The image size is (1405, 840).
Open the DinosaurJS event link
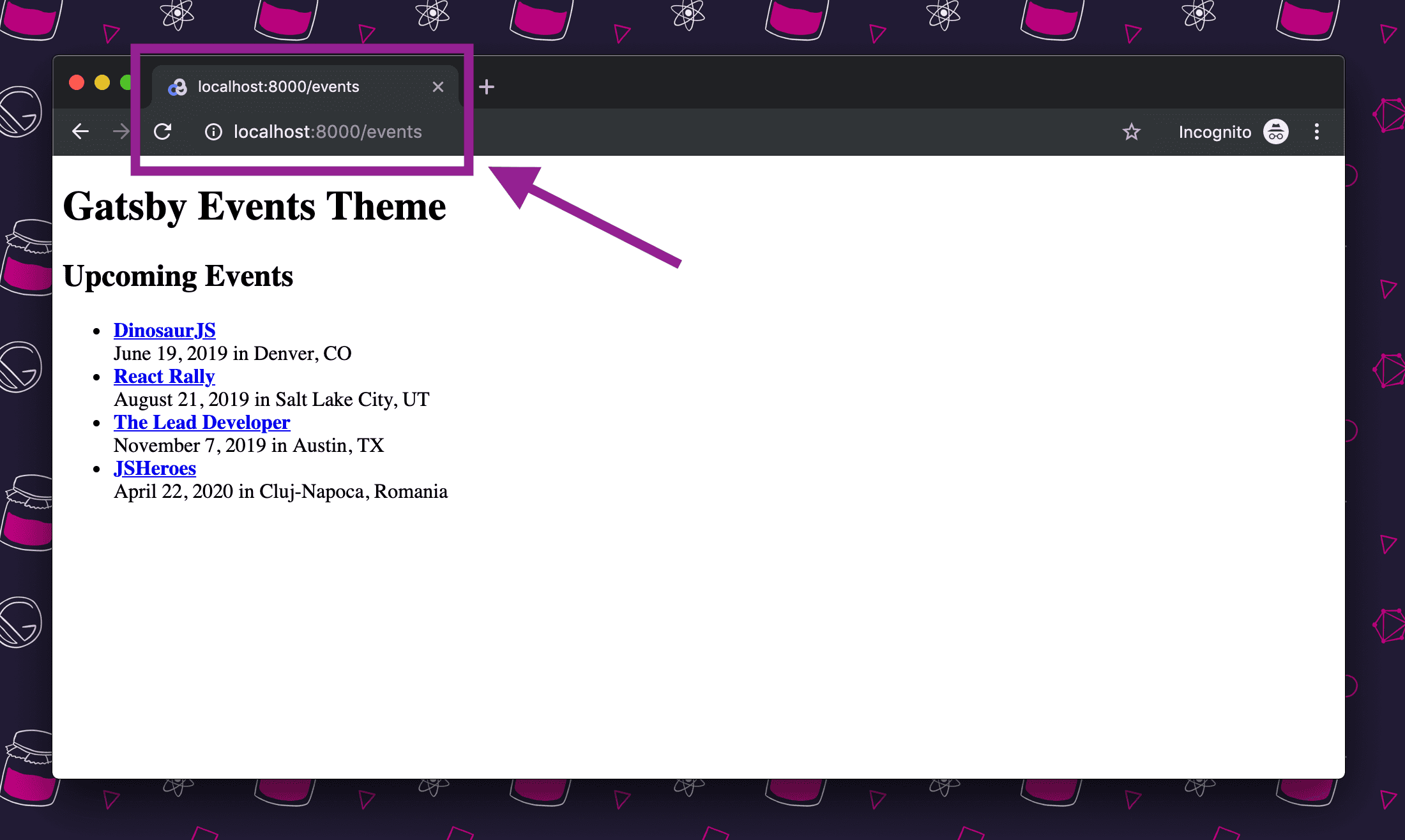click(164, 330)
